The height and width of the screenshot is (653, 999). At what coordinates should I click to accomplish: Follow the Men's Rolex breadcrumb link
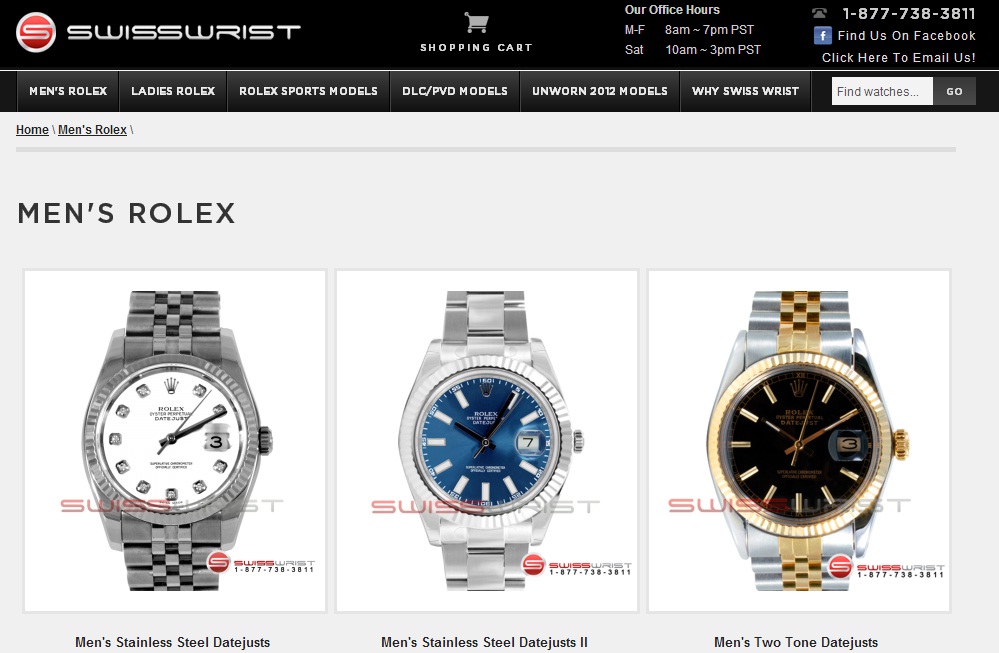pyautogui.click(x=92, y=129)
